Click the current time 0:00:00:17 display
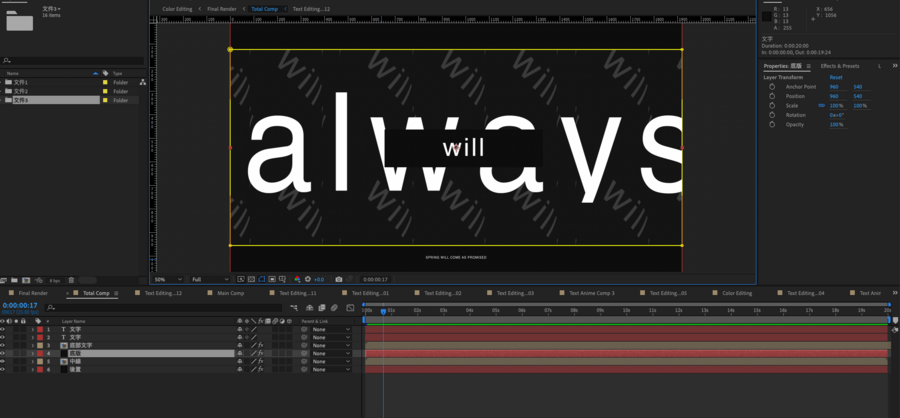Image resolution: width=900 pixels, height=418 pixels. tap(20, 305)
